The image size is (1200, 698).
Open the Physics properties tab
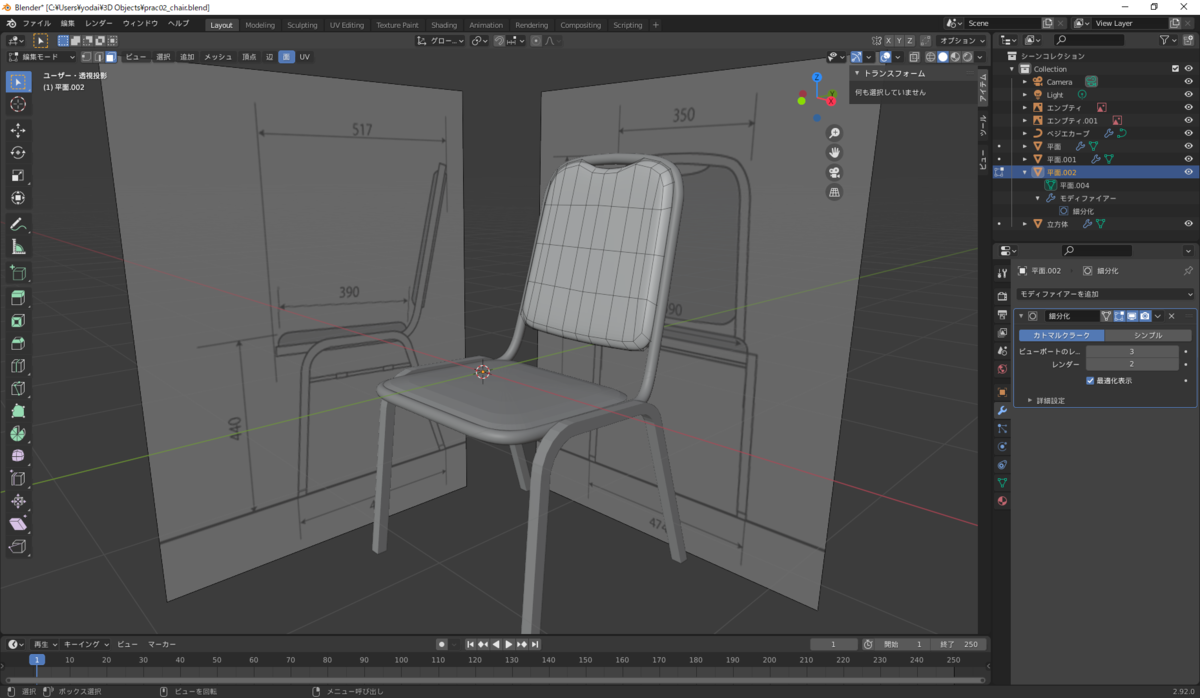point(1002,447)
